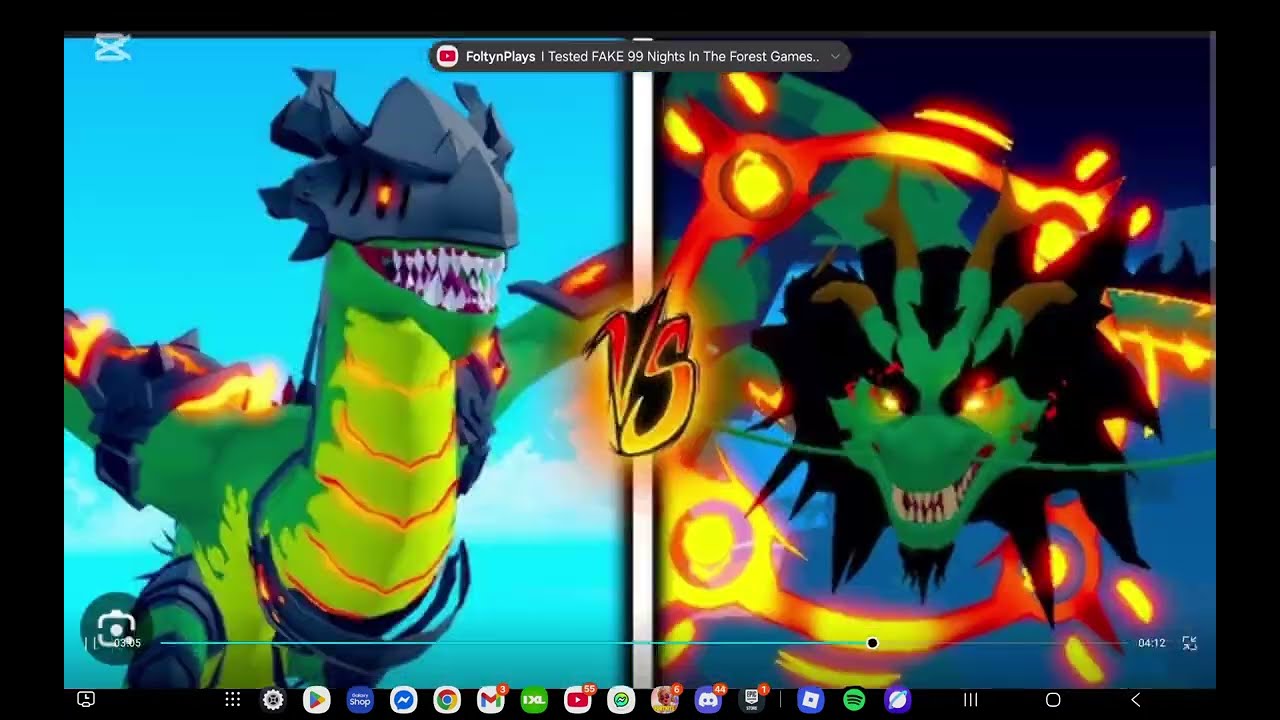
Task: Open the FoltynPlays channel name link
Action: point(500,57)
